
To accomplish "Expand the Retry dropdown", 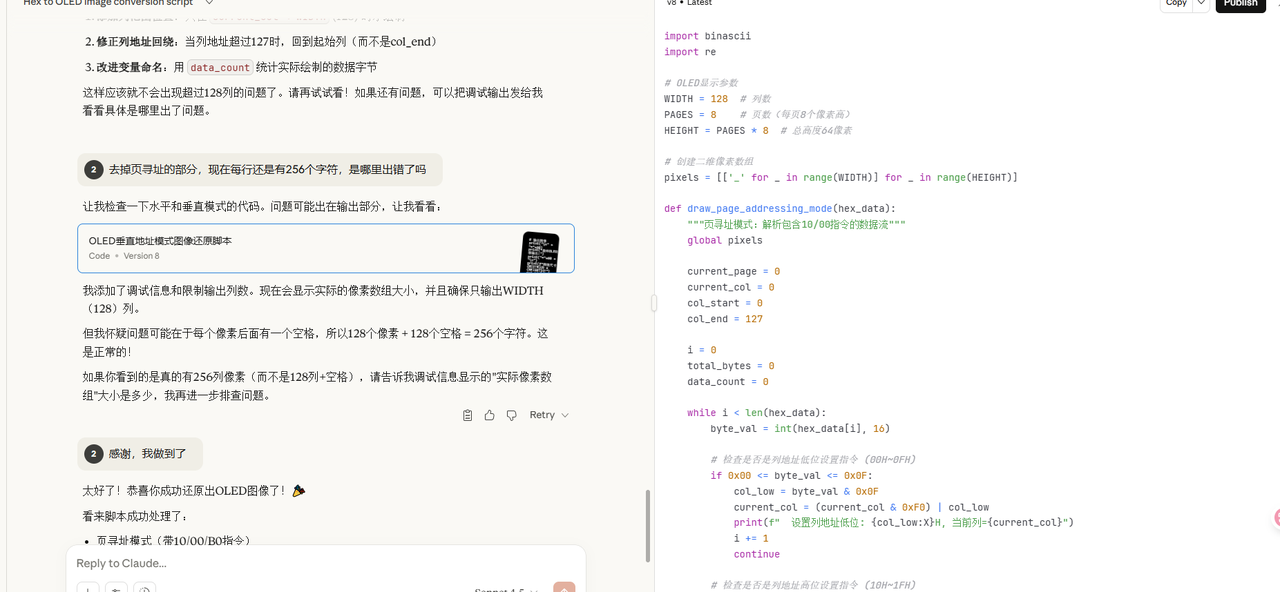I will (x=549, y=415).
